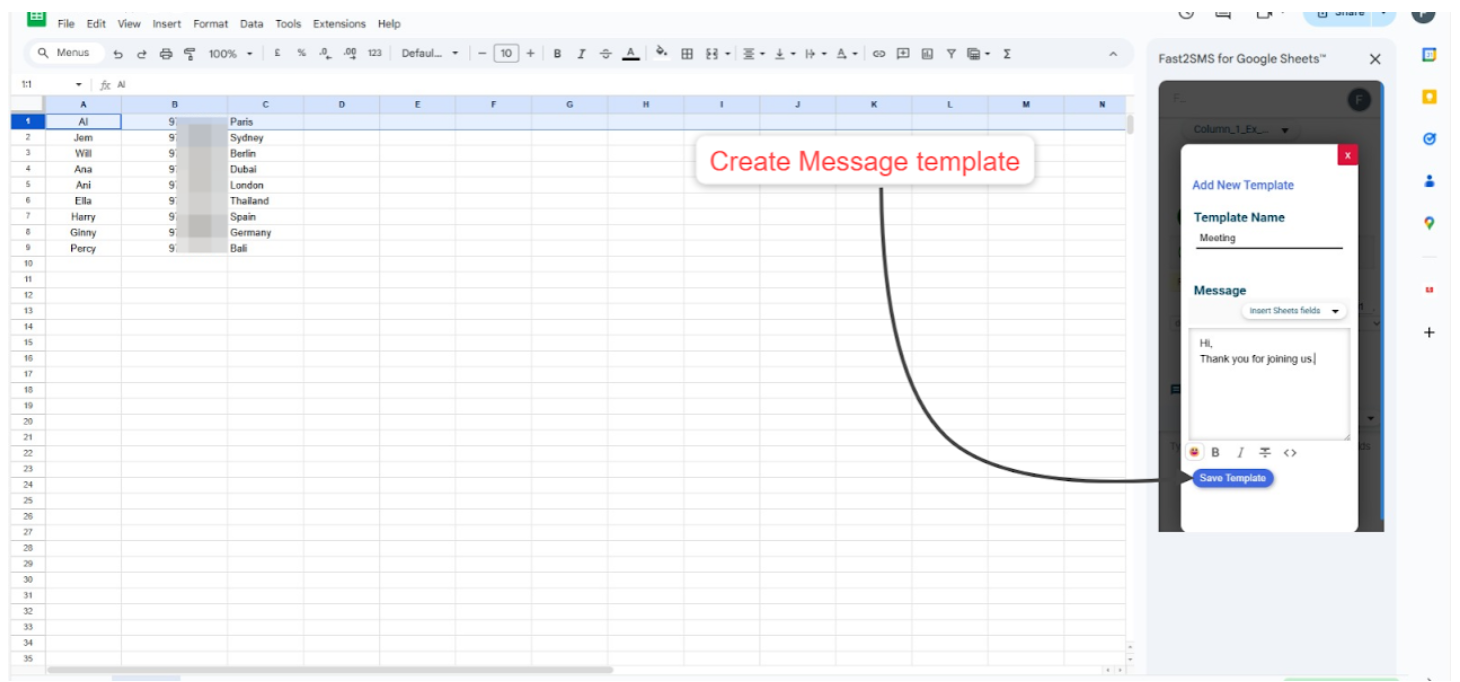Click the paint format icon in toolbar
Screen dimensions: 1460x682
click(190, 54)
